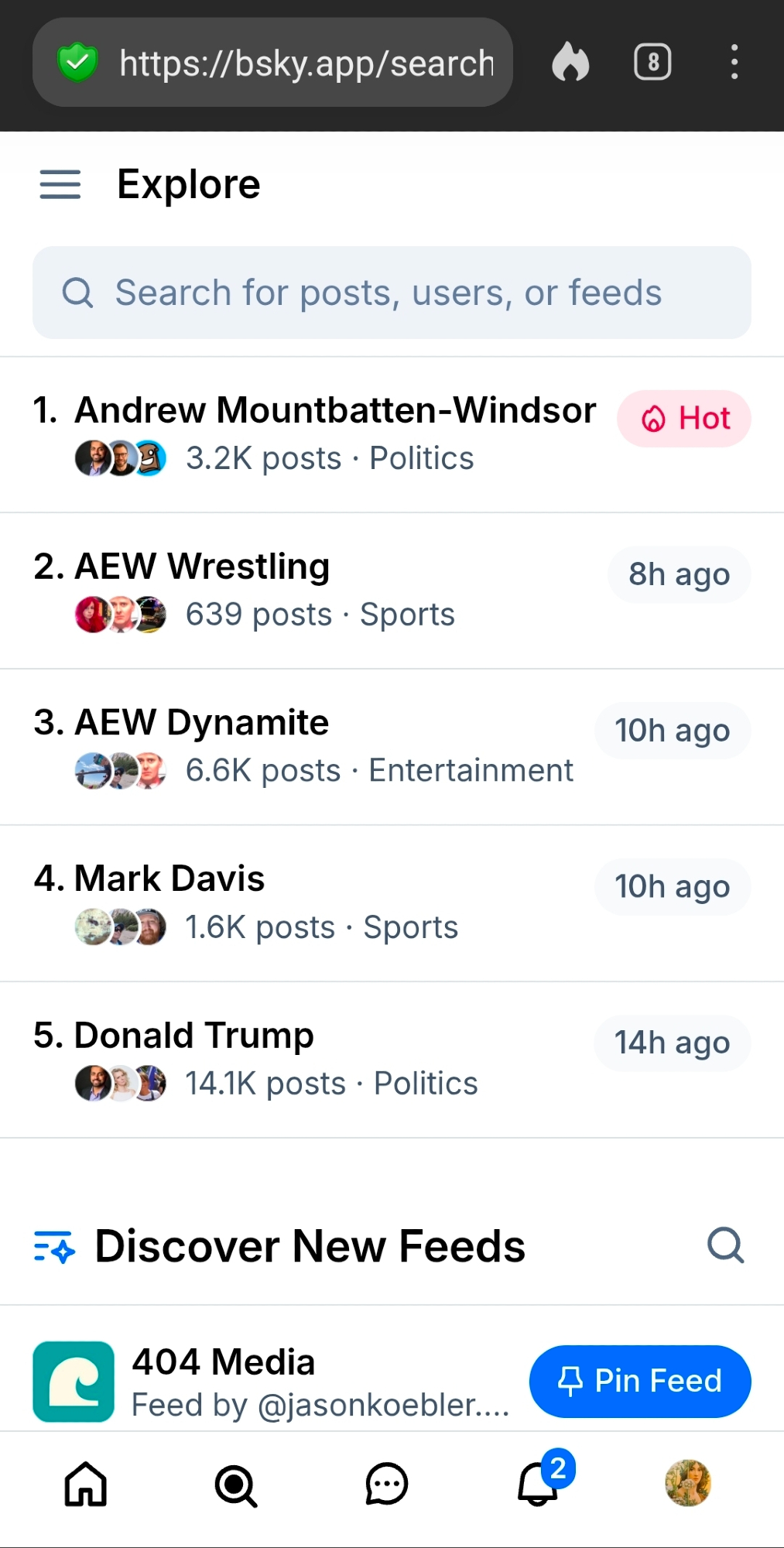
Task: Open Search tab in bottom navigation
Action: 235,1485
